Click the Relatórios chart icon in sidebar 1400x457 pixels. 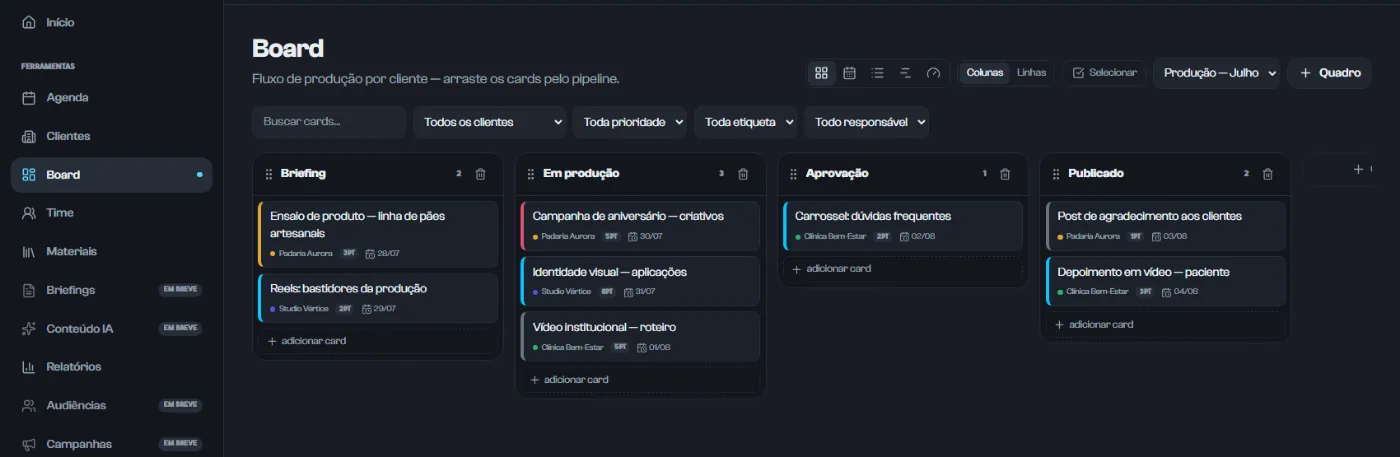pyautogui.click(x=29, y=367)
